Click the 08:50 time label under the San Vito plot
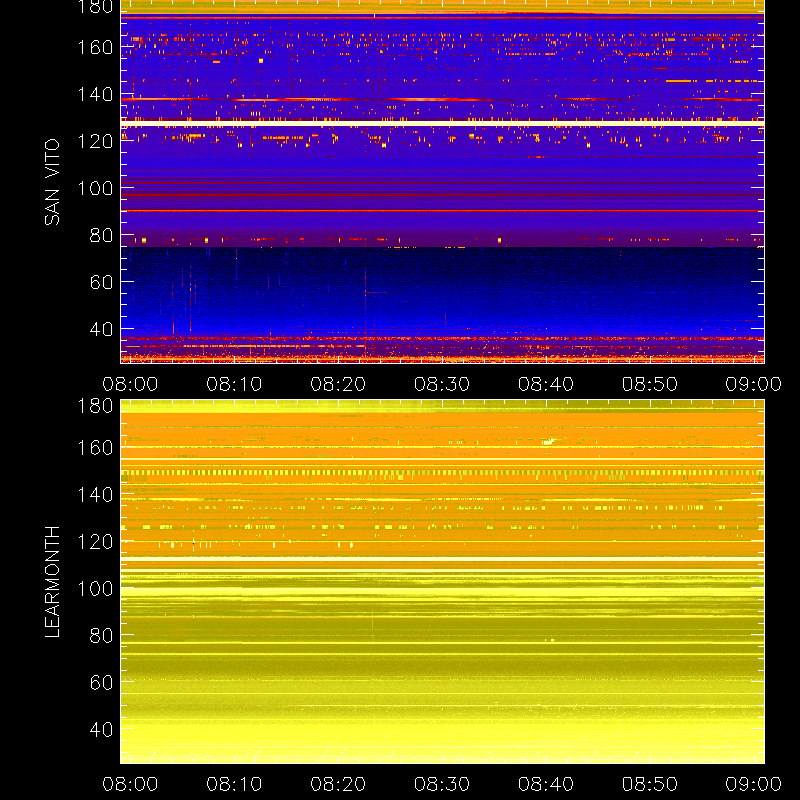The image size is (800, 800). click(x=649, y=384)
